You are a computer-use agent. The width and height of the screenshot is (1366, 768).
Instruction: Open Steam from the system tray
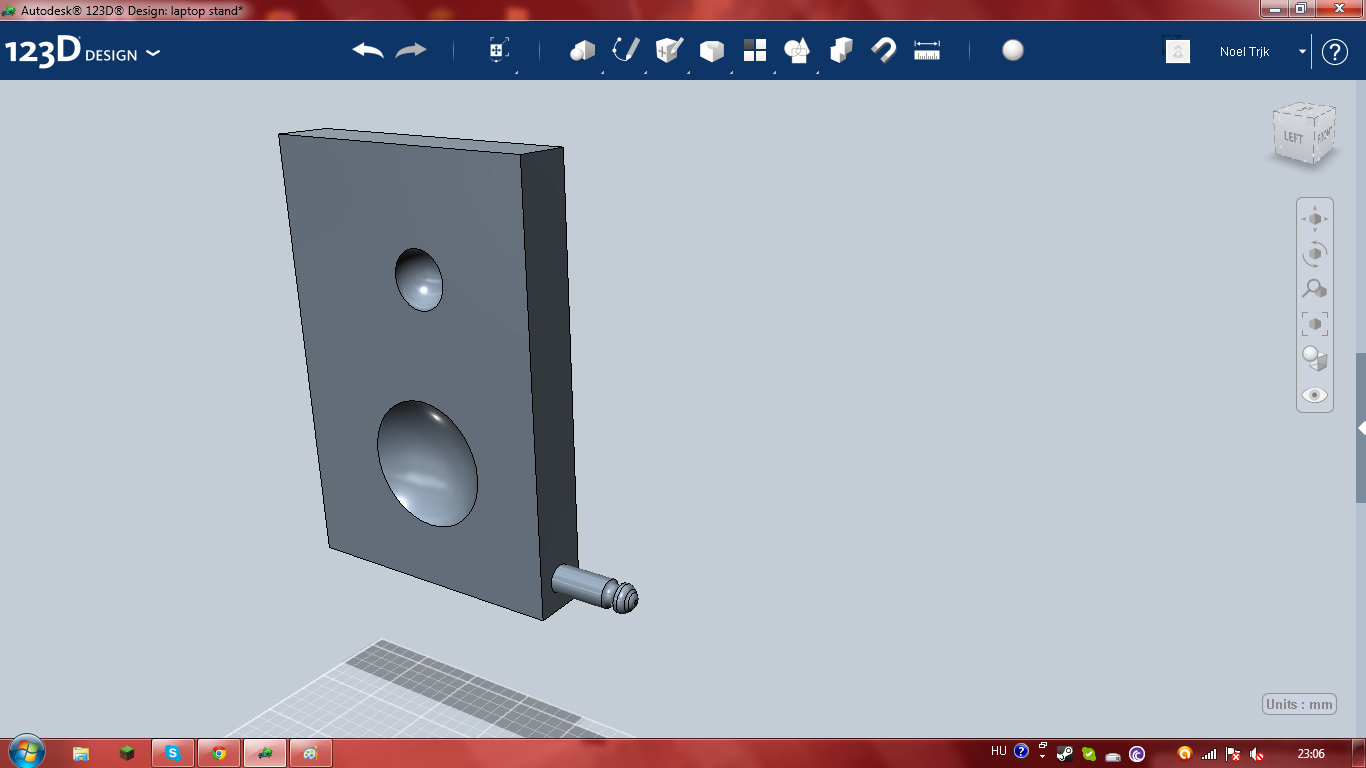[1066, 754]
